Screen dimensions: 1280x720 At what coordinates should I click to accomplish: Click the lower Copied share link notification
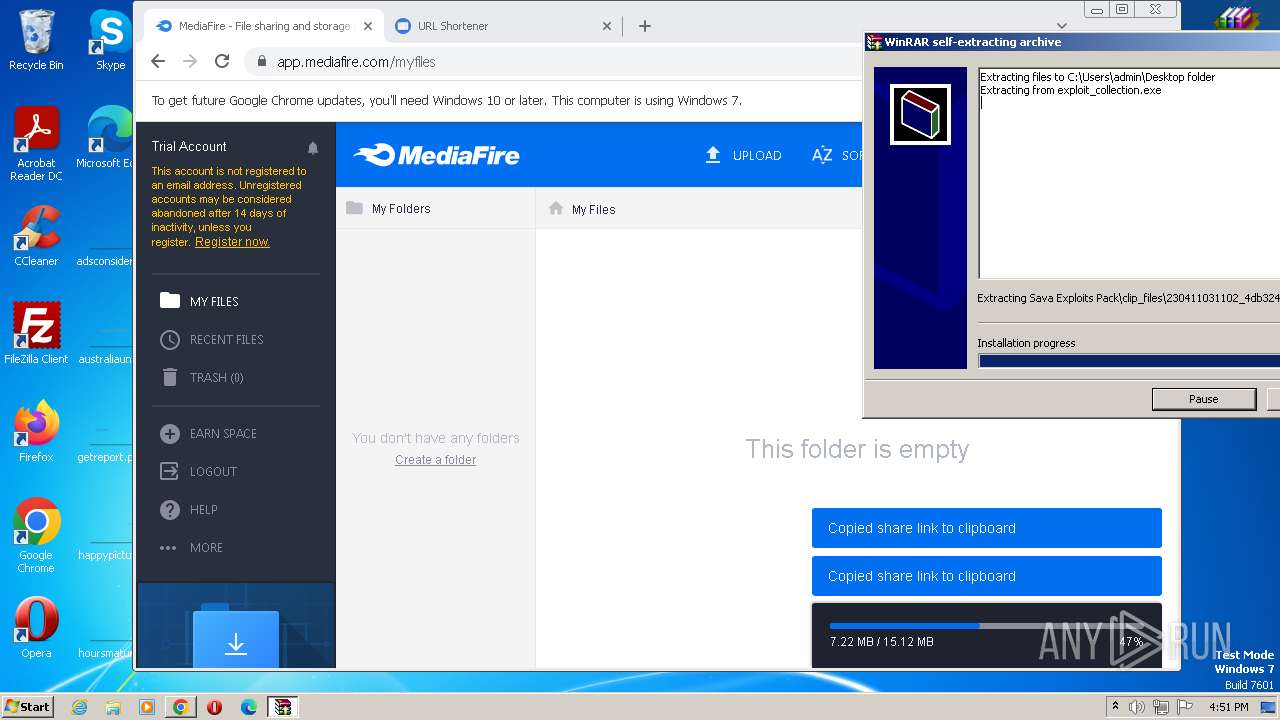pyautogui.click(x=987, y=576)
